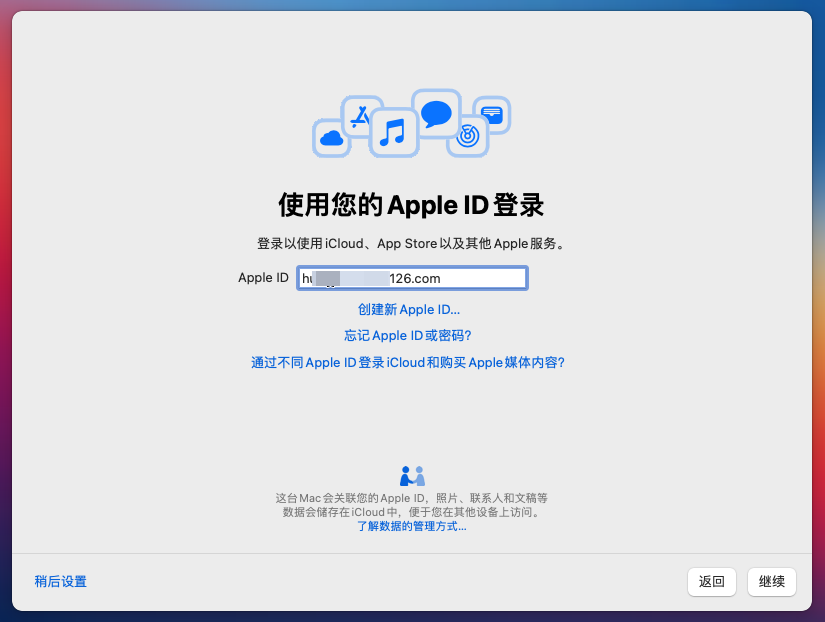Click the 返回 back button
The width and height of the screenshot is (825, 622).
[x=711, y=581]
